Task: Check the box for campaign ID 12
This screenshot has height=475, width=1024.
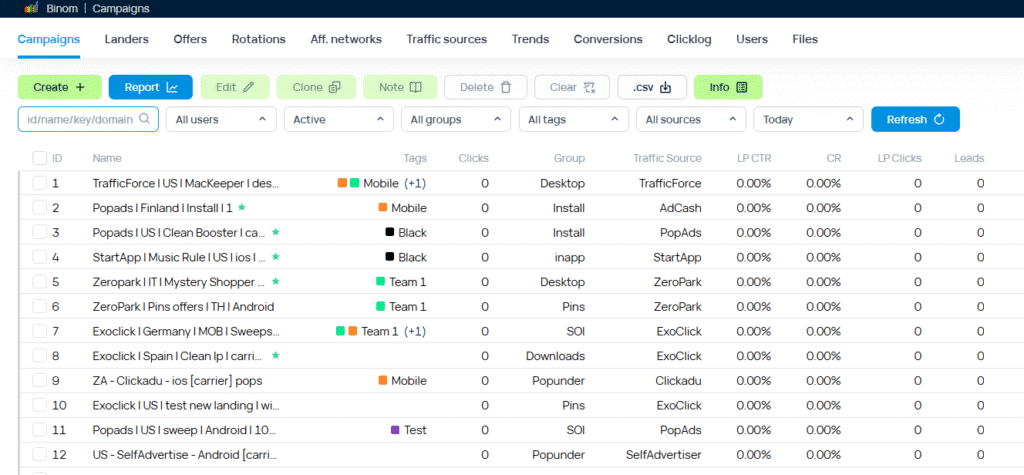Action: coord(39,455)
